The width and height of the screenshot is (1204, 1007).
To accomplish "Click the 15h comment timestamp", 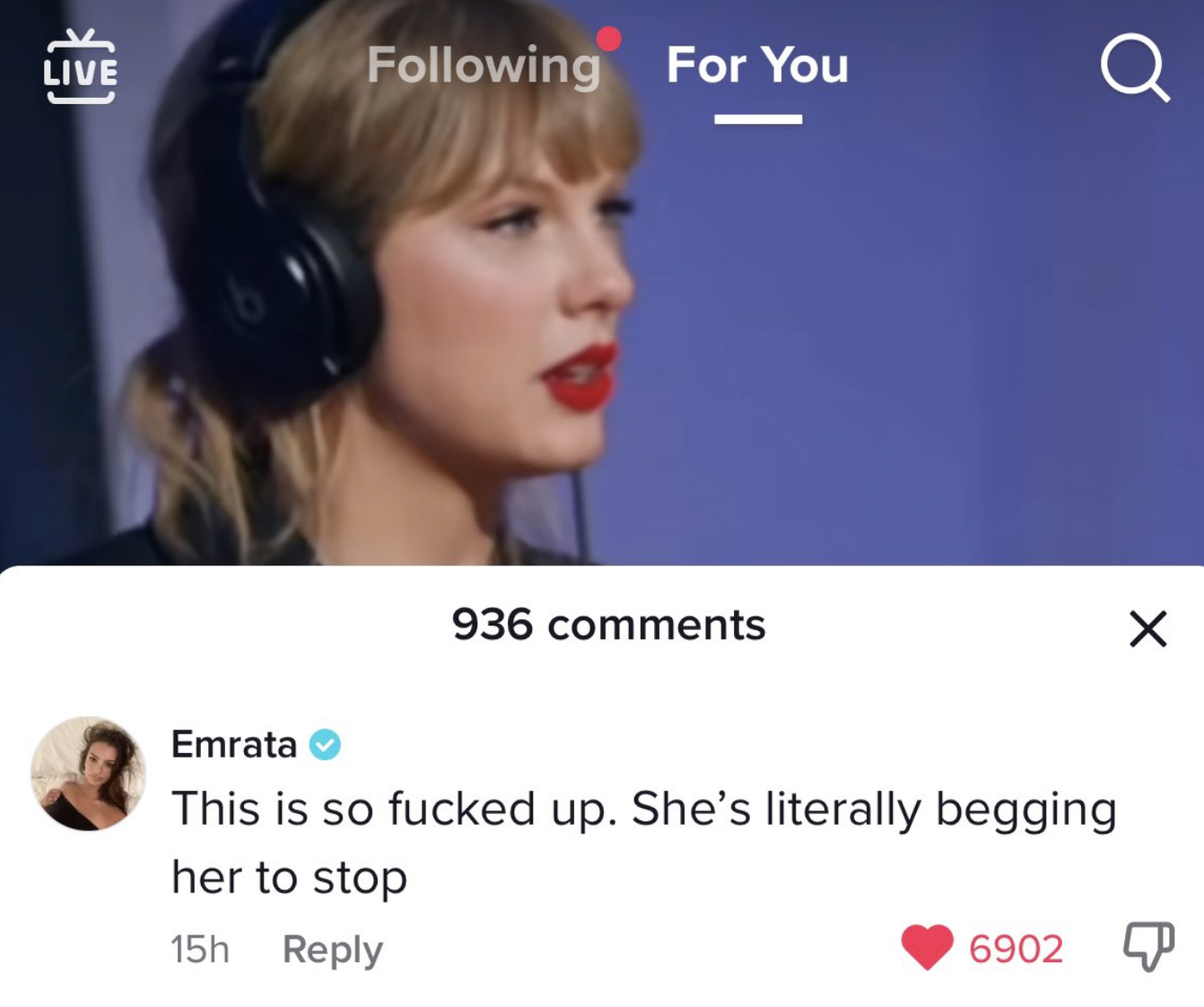I will (x=200, y=950).
